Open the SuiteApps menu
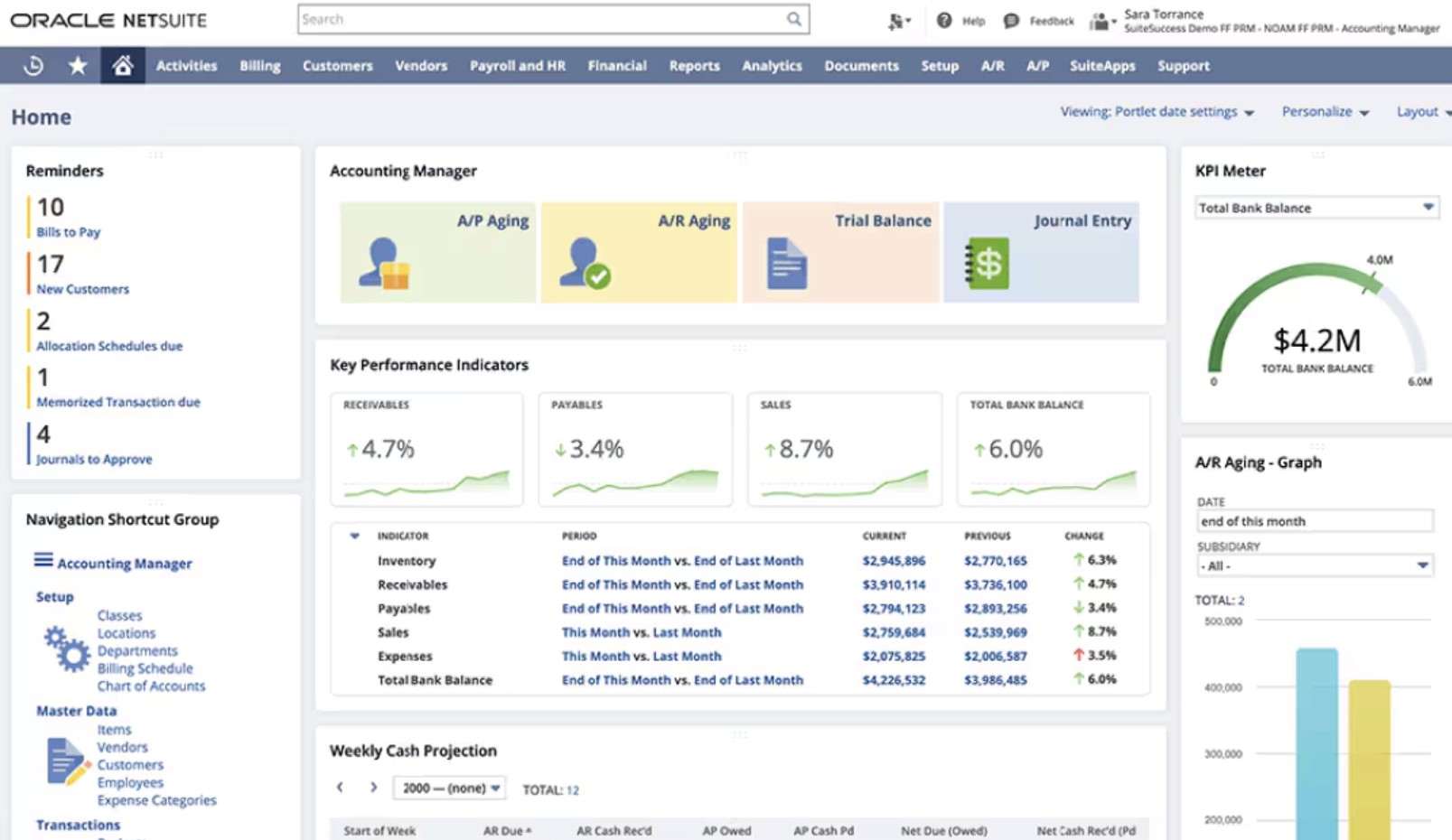1452x840 pixels. [x=1102, y=66]
